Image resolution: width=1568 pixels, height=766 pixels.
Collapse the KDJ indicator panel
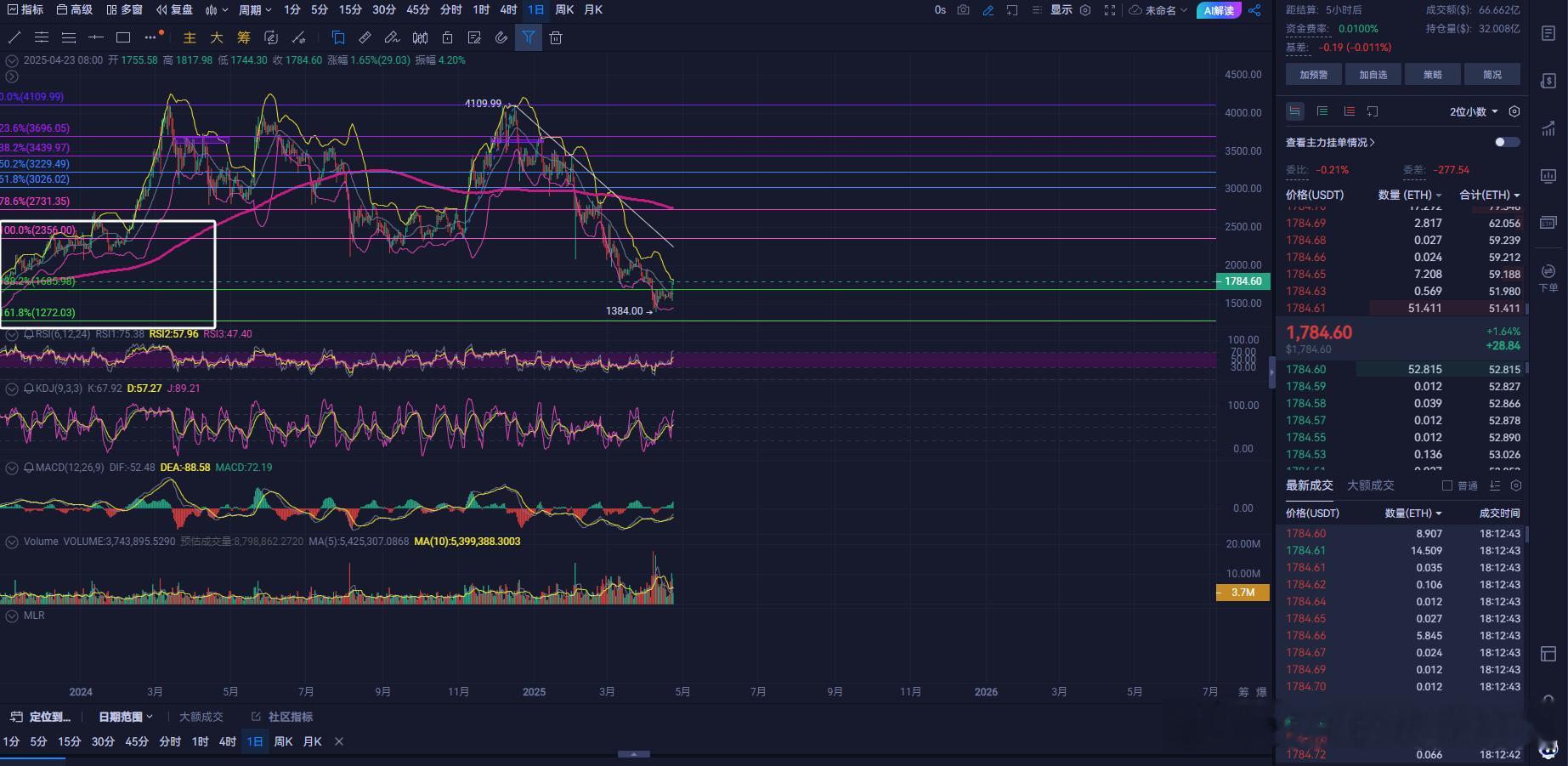12,389
